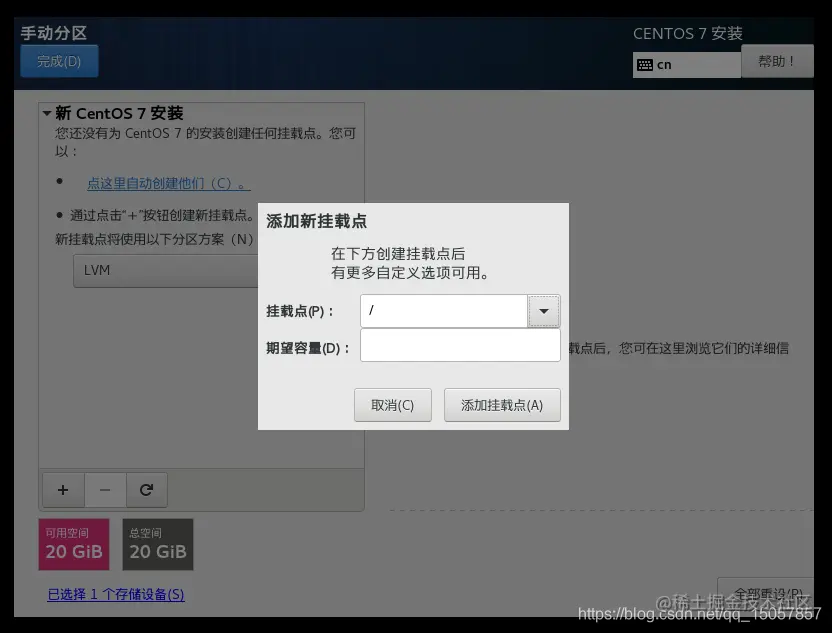The width and height of the screenshot is (832, 633).
Task: Click the 通过点击“+”按钮创建新挂载点 instruction
Action: click(161, 215)
